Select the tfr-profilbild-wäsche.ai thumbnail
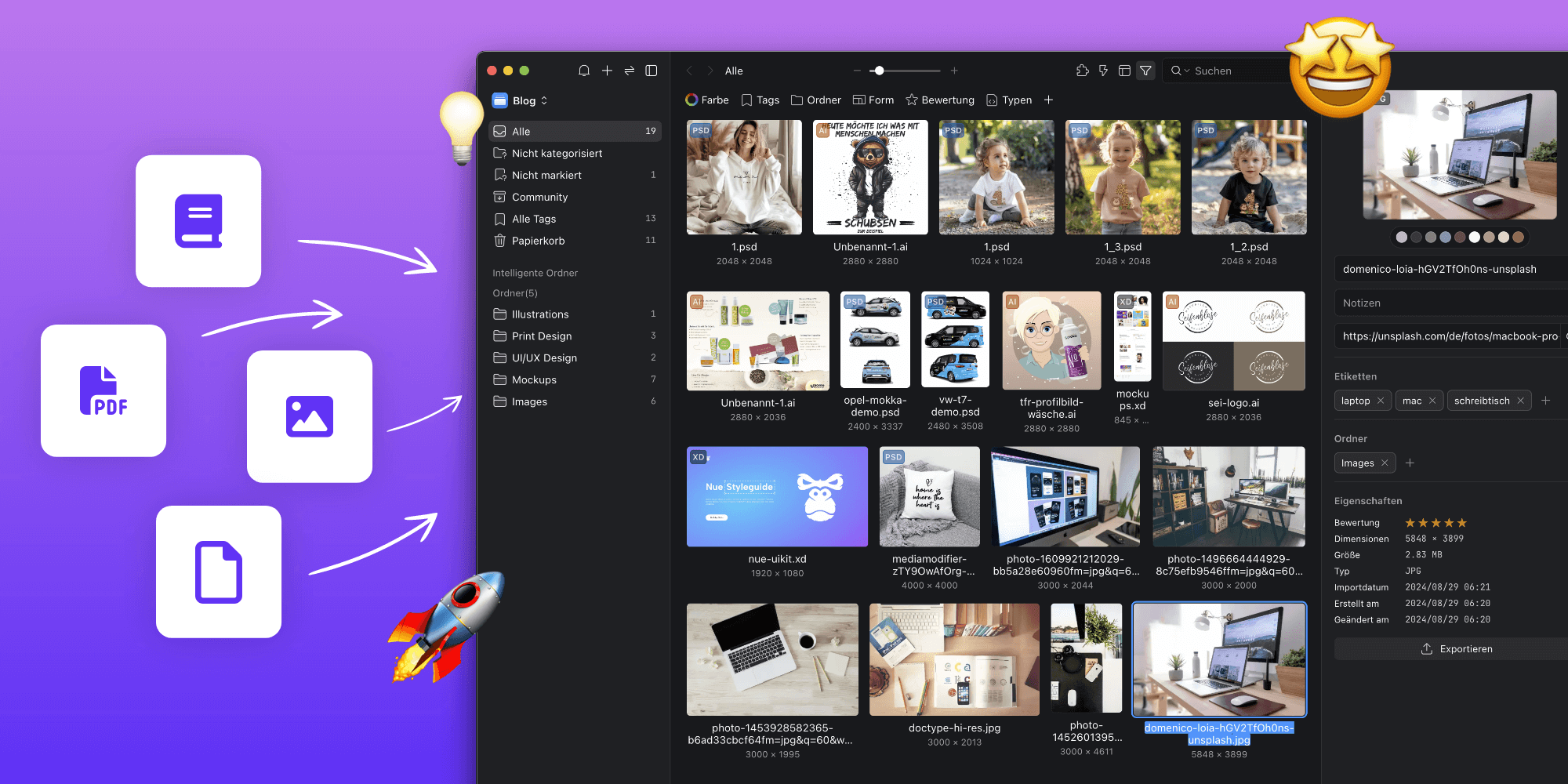 (1051, 341)
